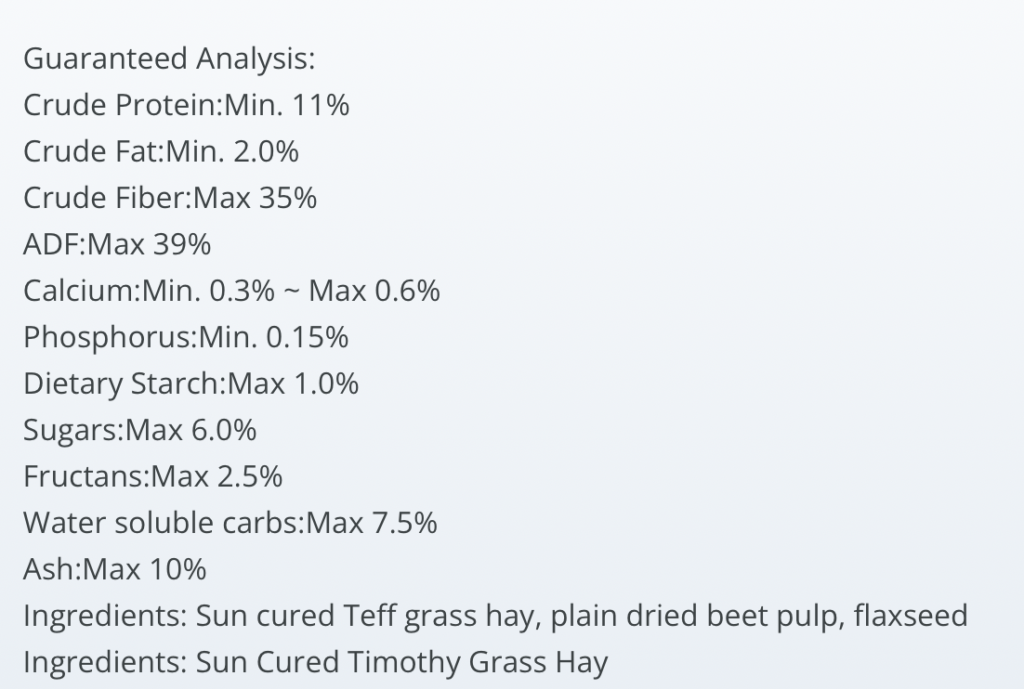Select the Crude Protein Min. 11% line
The image size is (1024, 689).
point(186,105)
